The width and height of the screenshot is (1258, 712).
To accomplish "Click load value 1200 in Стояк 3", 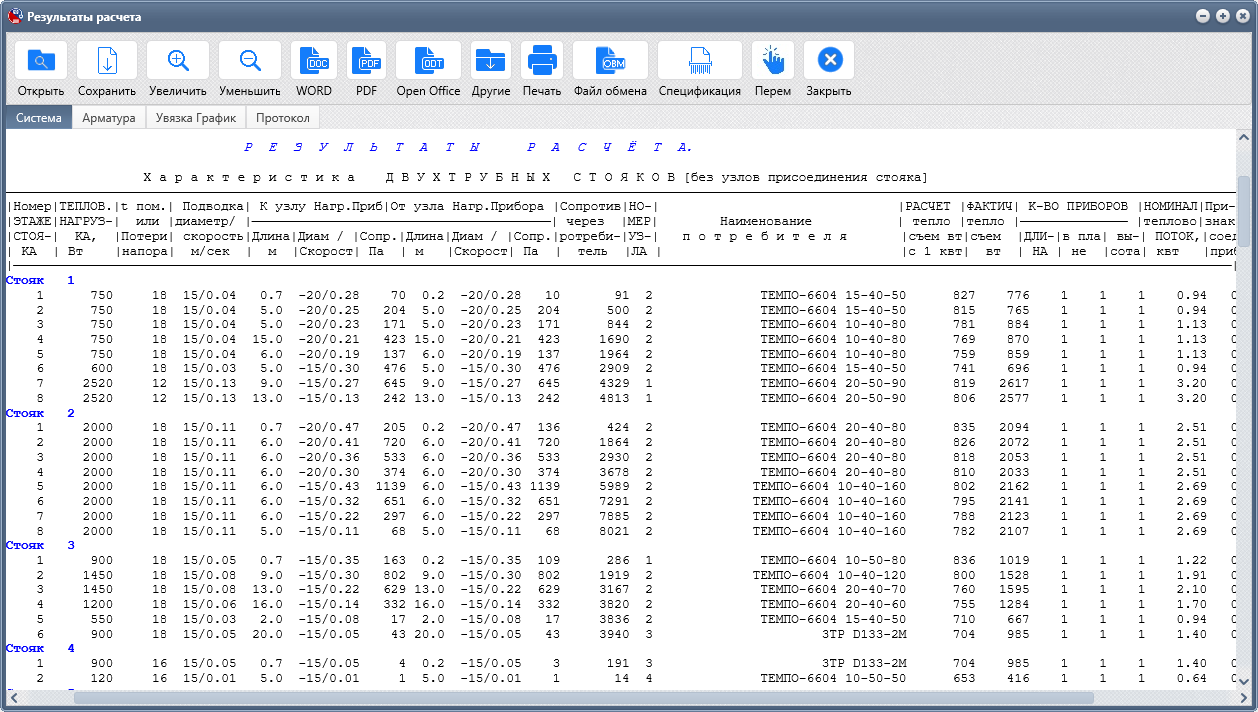I will (x=98, y=604).
